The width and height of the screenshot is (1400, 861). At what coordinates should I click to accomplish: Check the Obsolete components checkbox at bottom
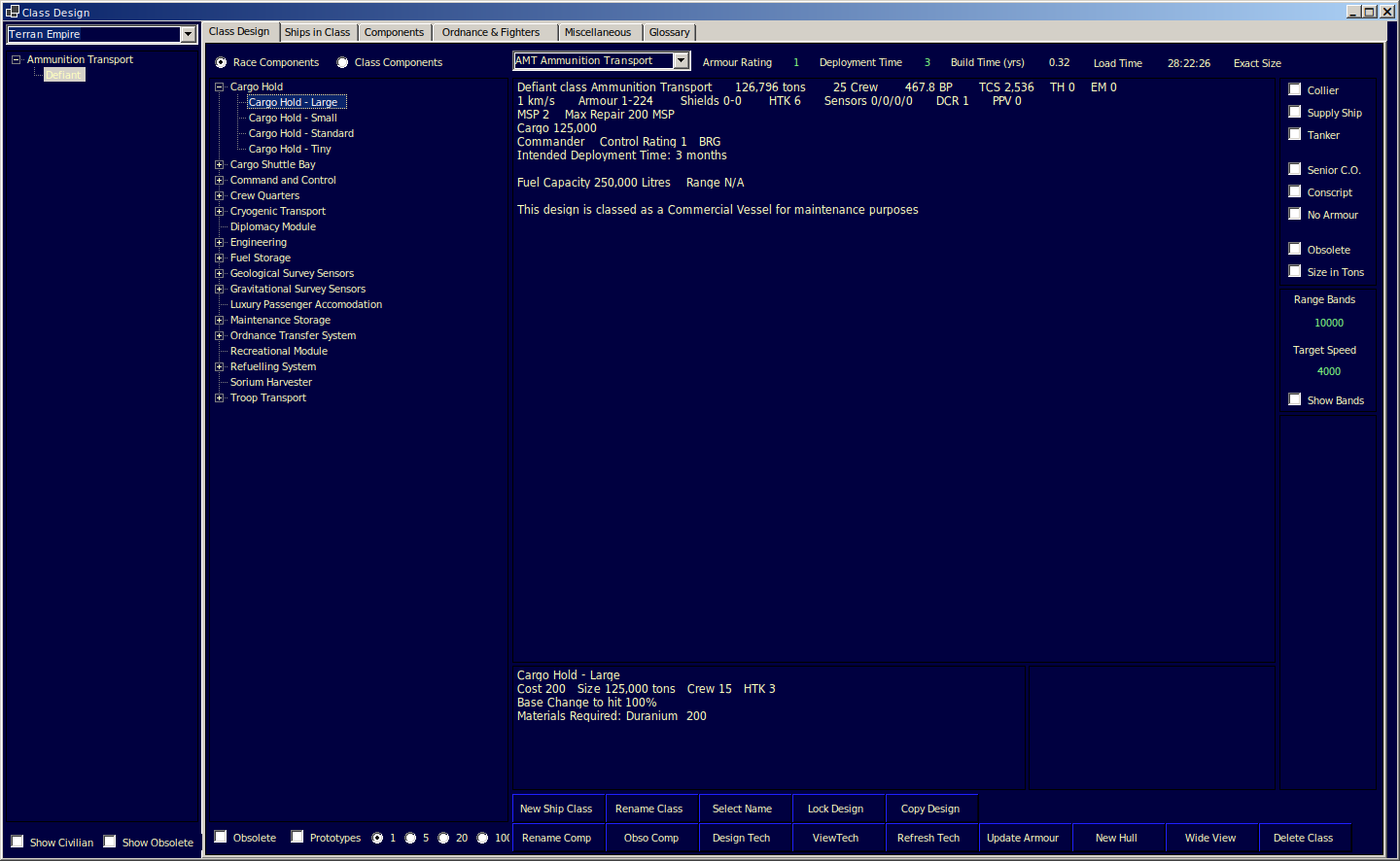click(221, 837)
